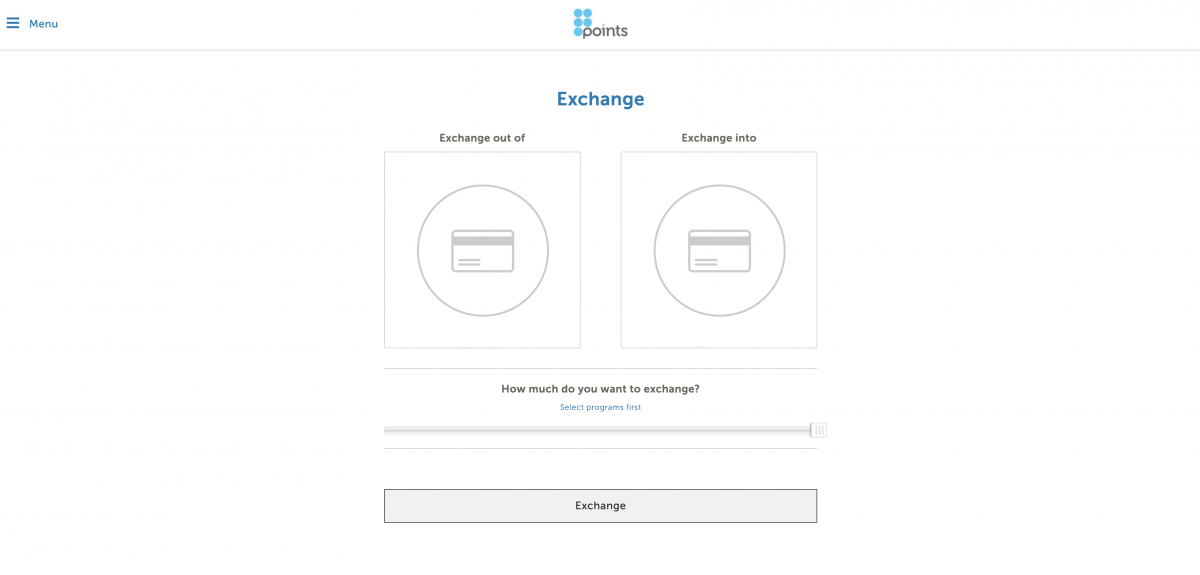Screen dimensions: 1200x575
Task: Click circle outline edge in Exchange into box
Action: pyautogui.click(x=655, y=251)
